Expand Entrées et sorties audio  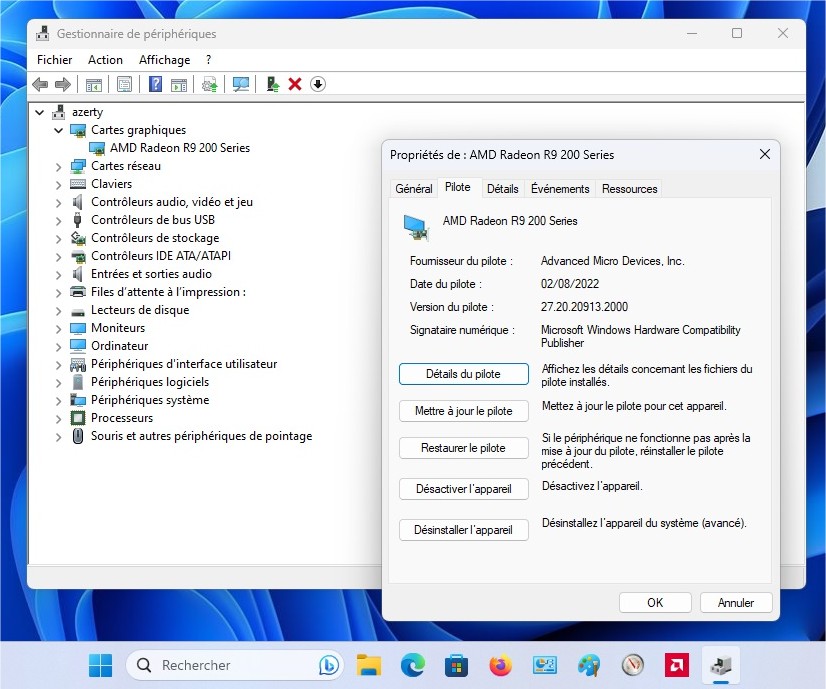coord(58,274)
